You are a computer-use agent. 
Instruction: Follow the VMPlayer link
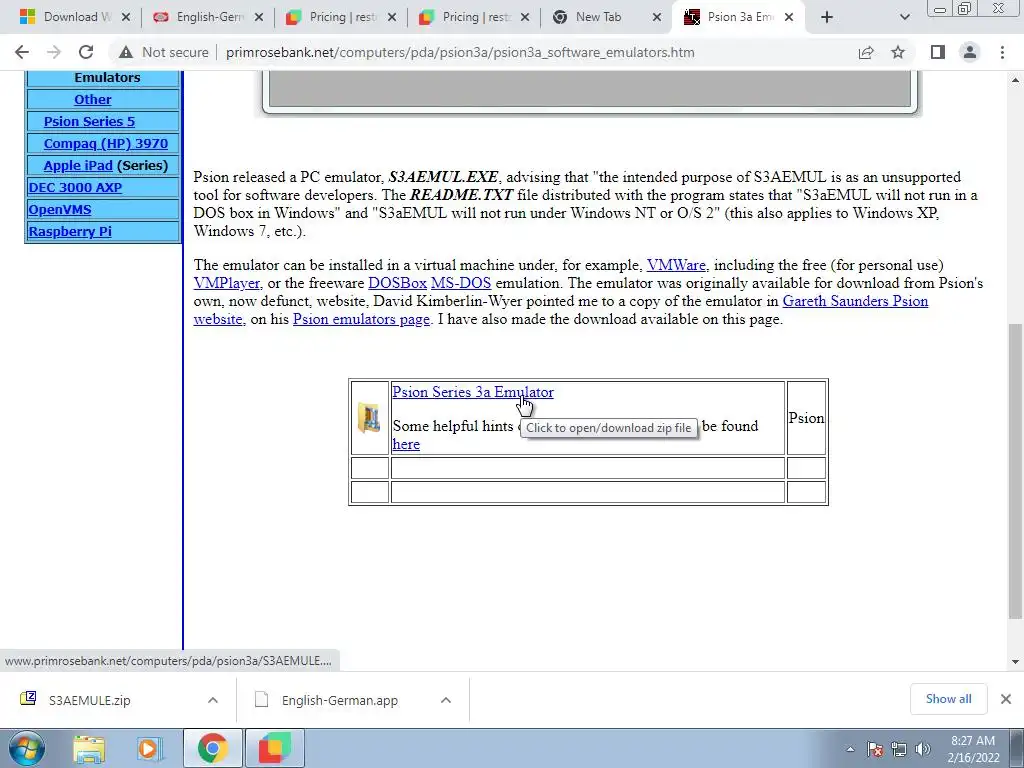click(x=227, y=283)
